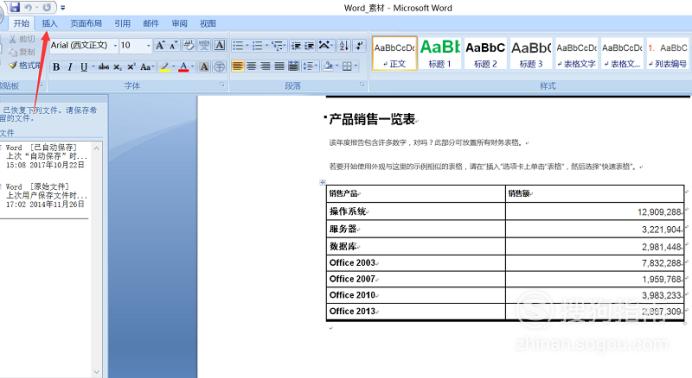Open the font name dropdown
The width and height of the screenshot is (692, 378).
(116, 45)
